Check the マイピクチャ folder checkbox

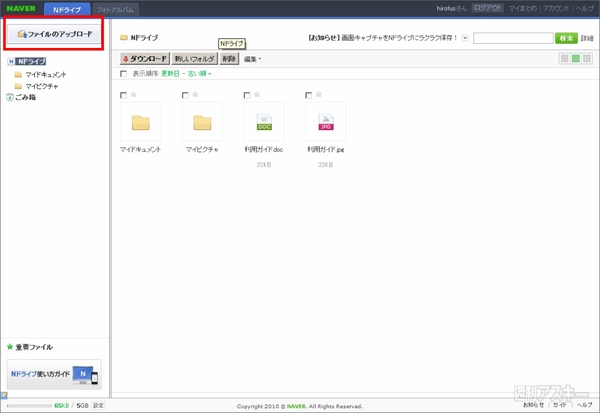click(185, 95)
